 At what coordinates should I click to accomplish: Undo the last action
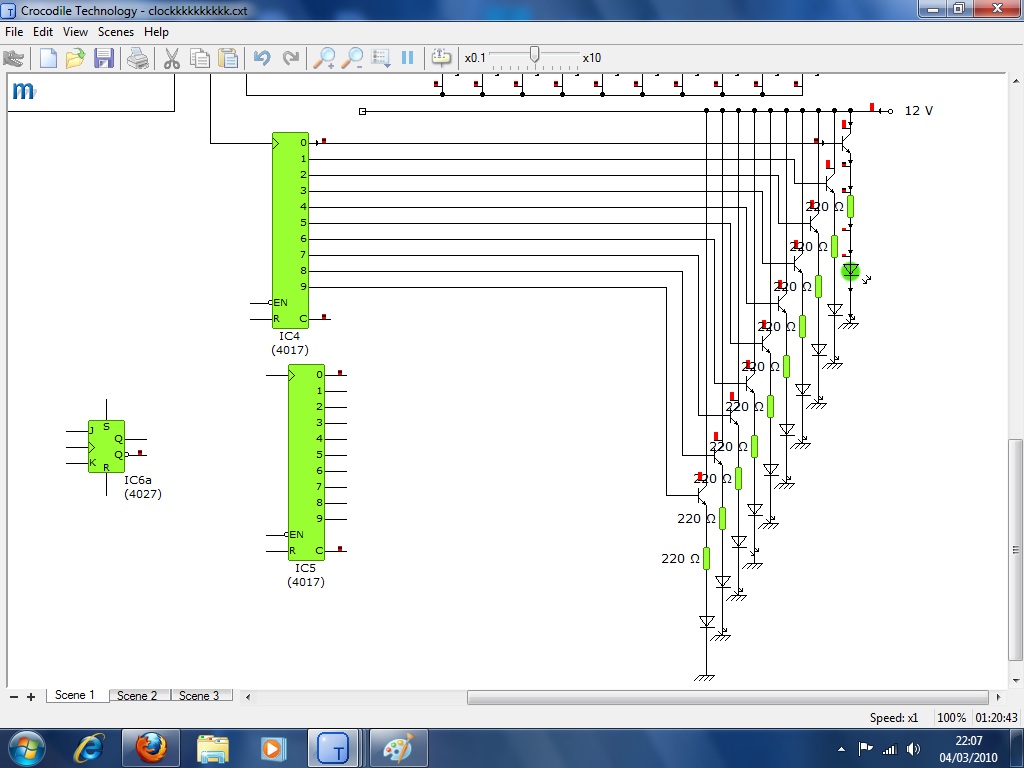click(262, 58)
